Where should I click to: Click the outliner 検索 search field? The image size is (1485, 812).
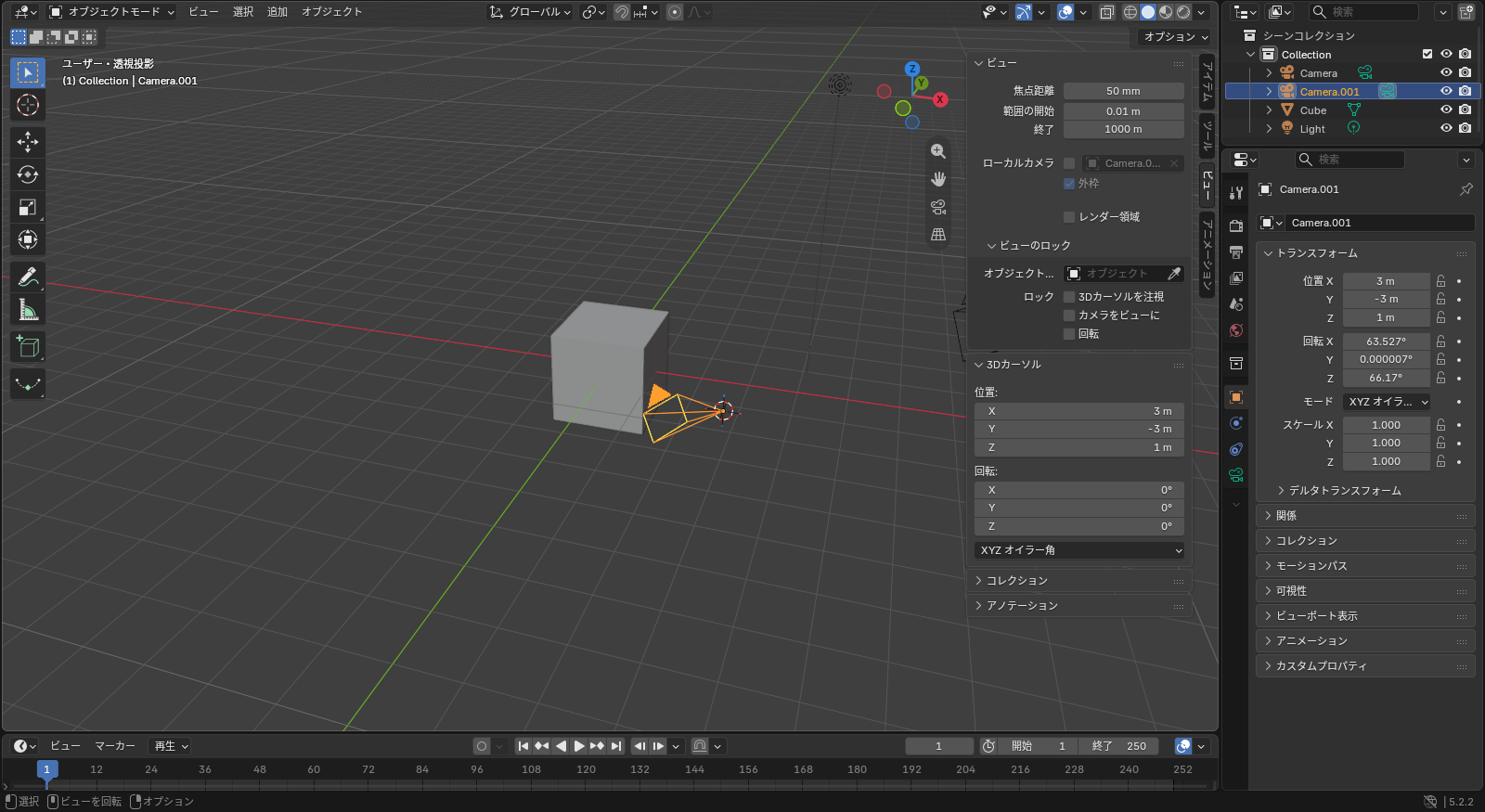pyautogui.click(x=1363, y=12)
